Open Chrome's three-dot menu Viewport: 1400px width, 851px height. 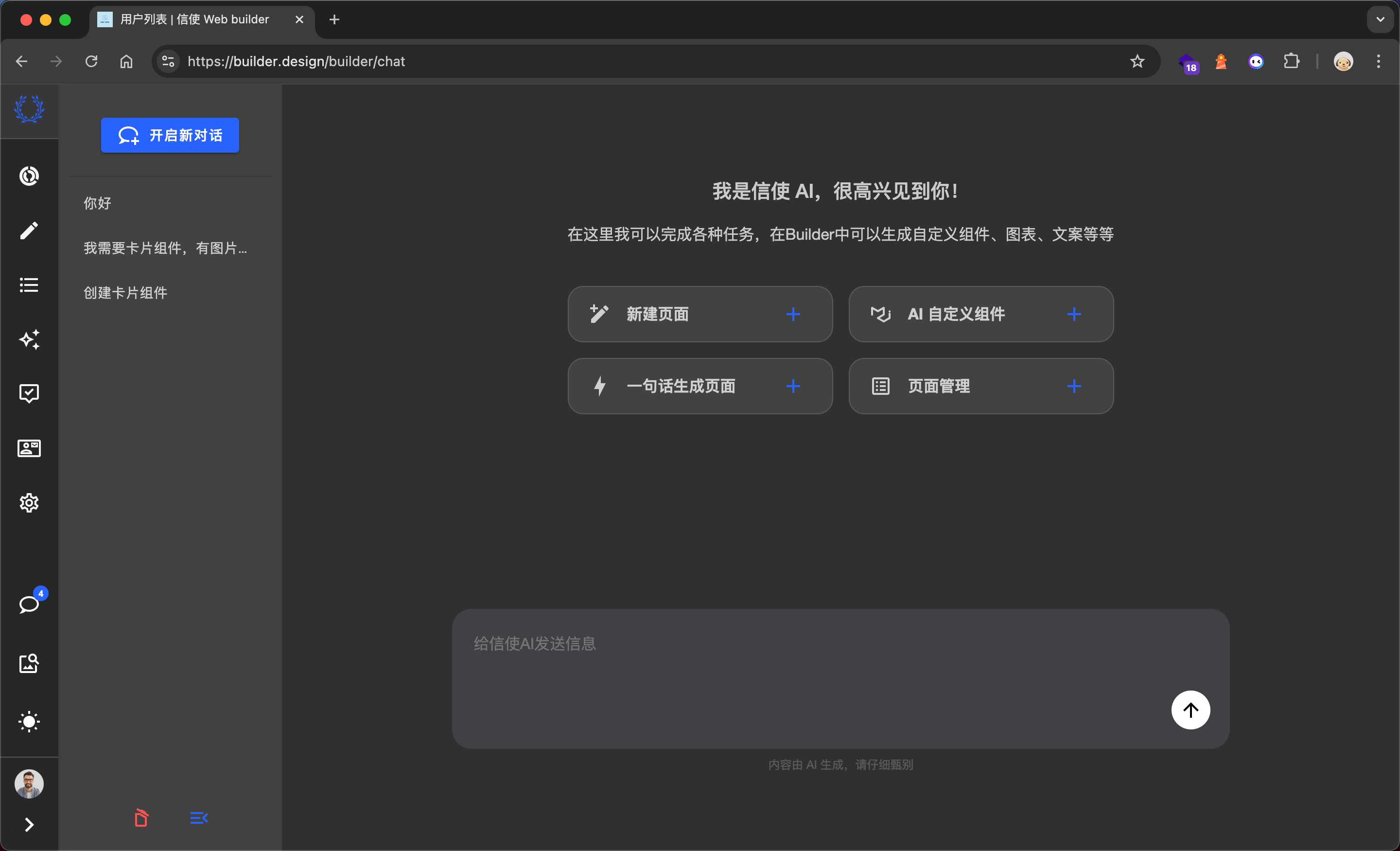coord(1379,61)
